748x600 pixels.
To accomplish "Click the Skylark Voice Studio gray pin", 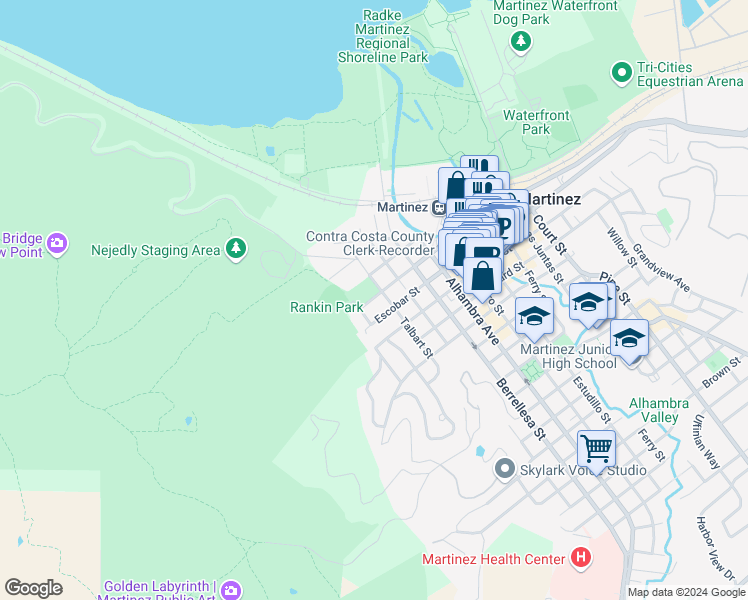I will pos(504,469).
